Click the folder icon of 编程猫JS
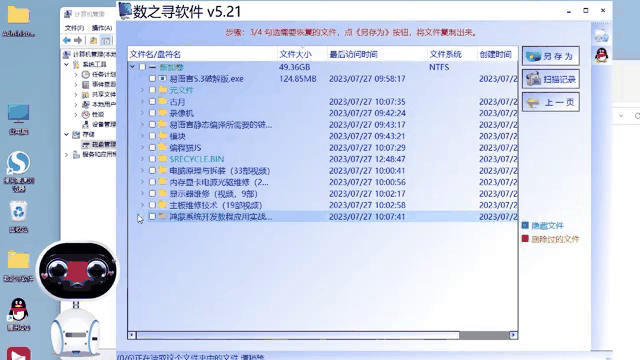Image resolution: width=640 pixels, height=360 pixels. (162, 147)
